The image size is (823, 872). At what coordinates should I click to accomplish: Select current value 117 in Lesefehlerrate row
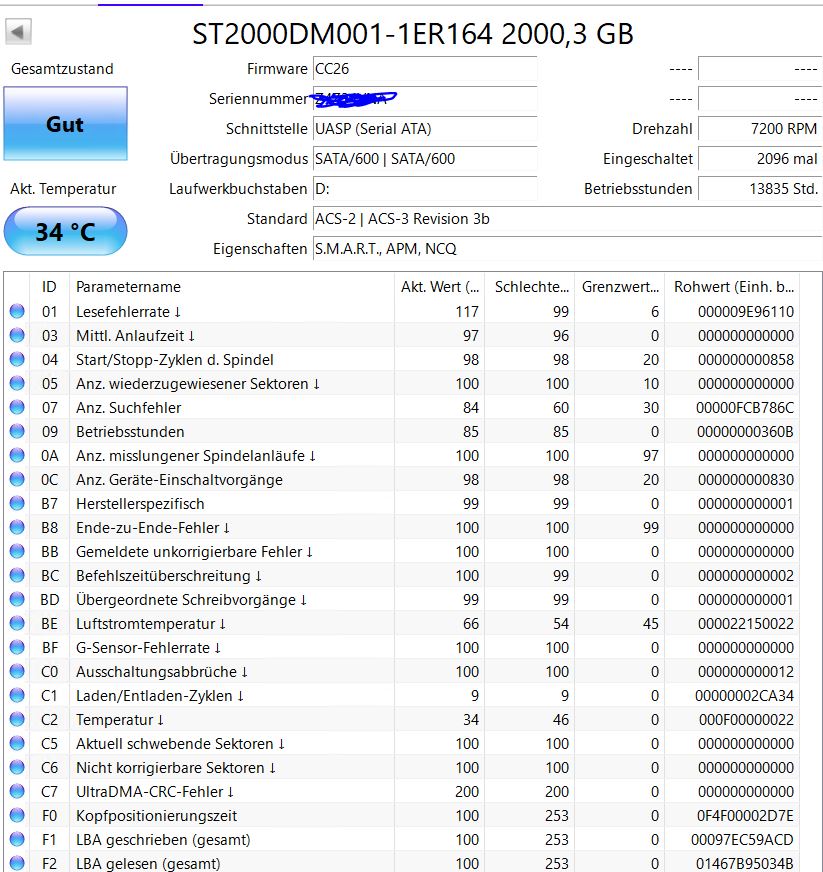pos(467,311)
